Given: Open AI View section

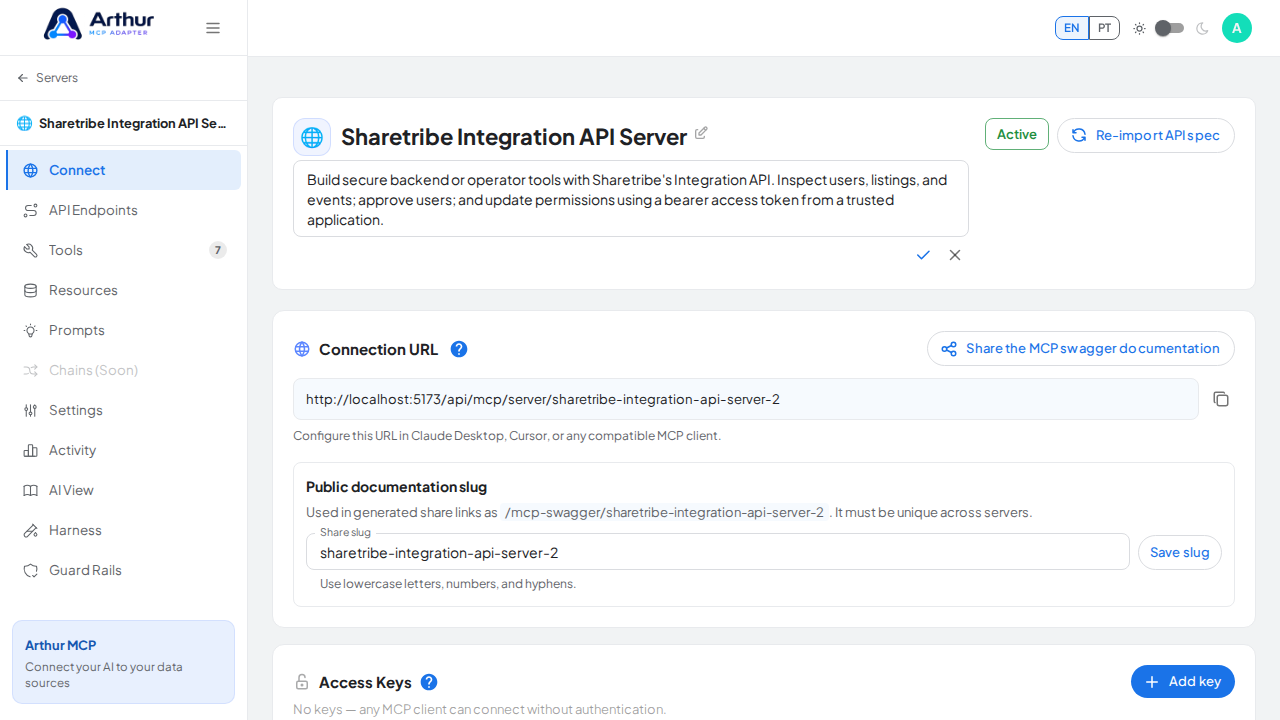Looking at the screenshot, I should pos(123,490).
